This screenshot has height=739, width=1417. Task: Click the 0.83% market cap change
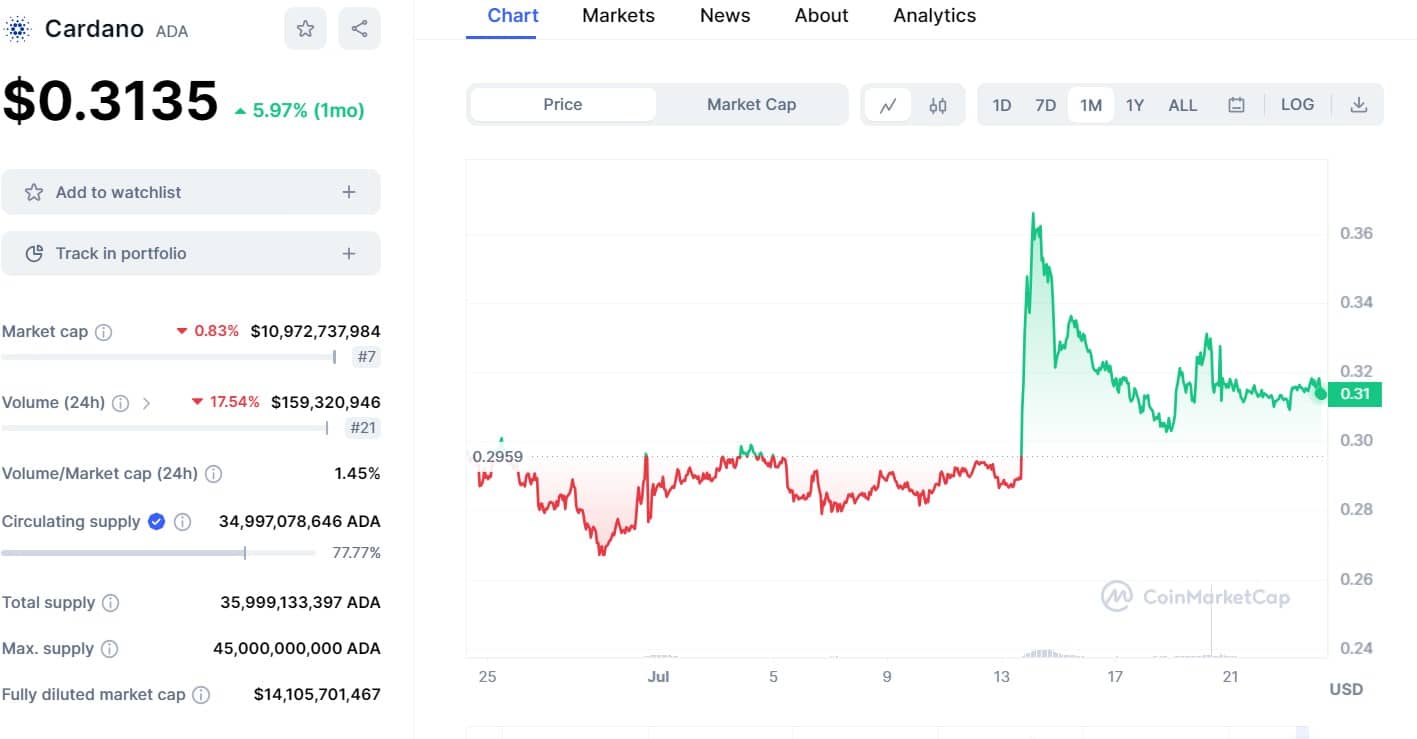[208, 331]
